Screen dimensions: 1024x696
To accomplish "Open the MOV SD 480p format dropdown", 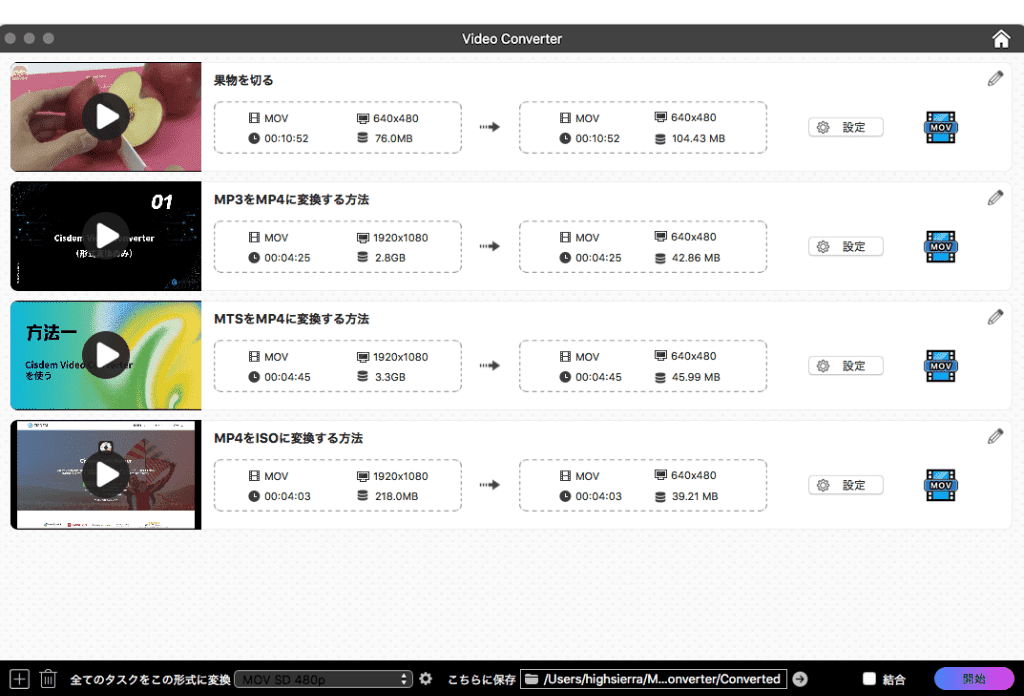I will pyautogui.click(x=323, y=679).
